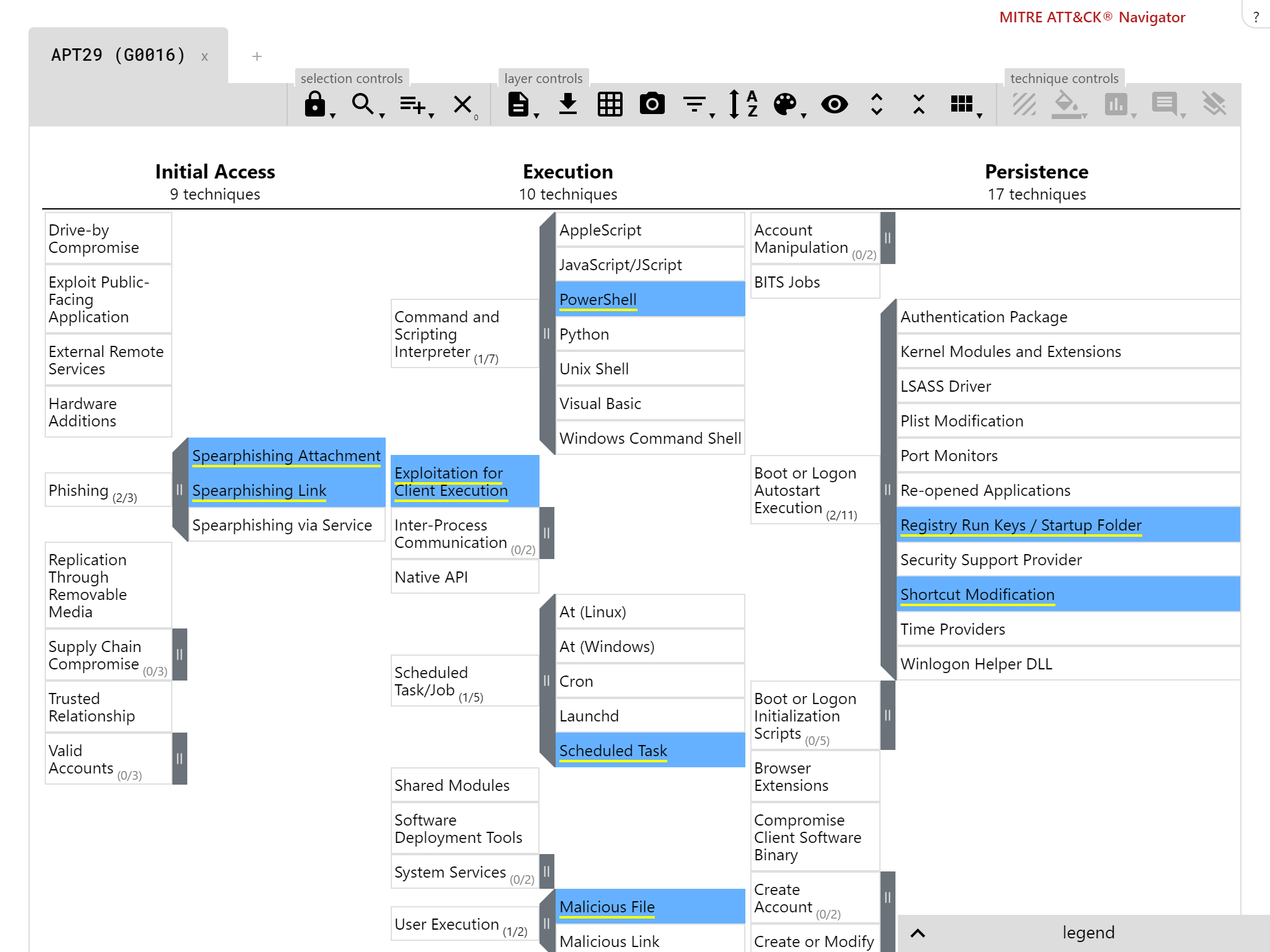The height and width of the screenshot is (952, 1270).
Task: Select Hardware Additions technique
Action: [x=109, y=412]
